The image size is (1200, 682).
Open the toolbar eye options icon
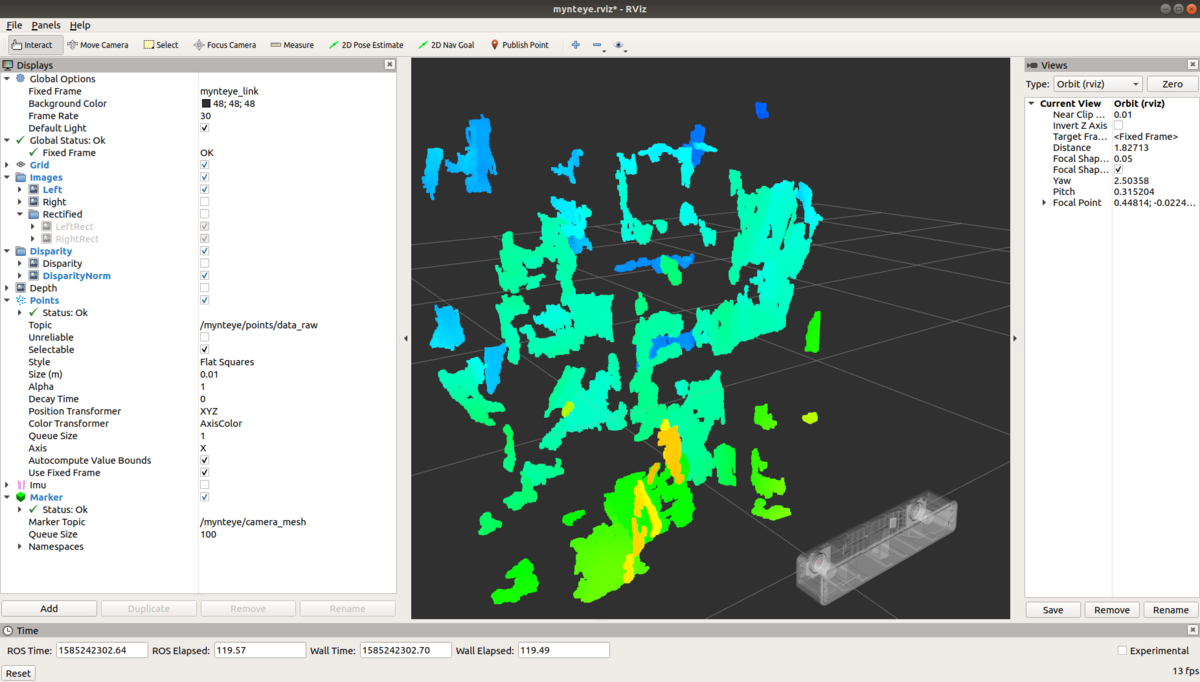tap(620, 45)
